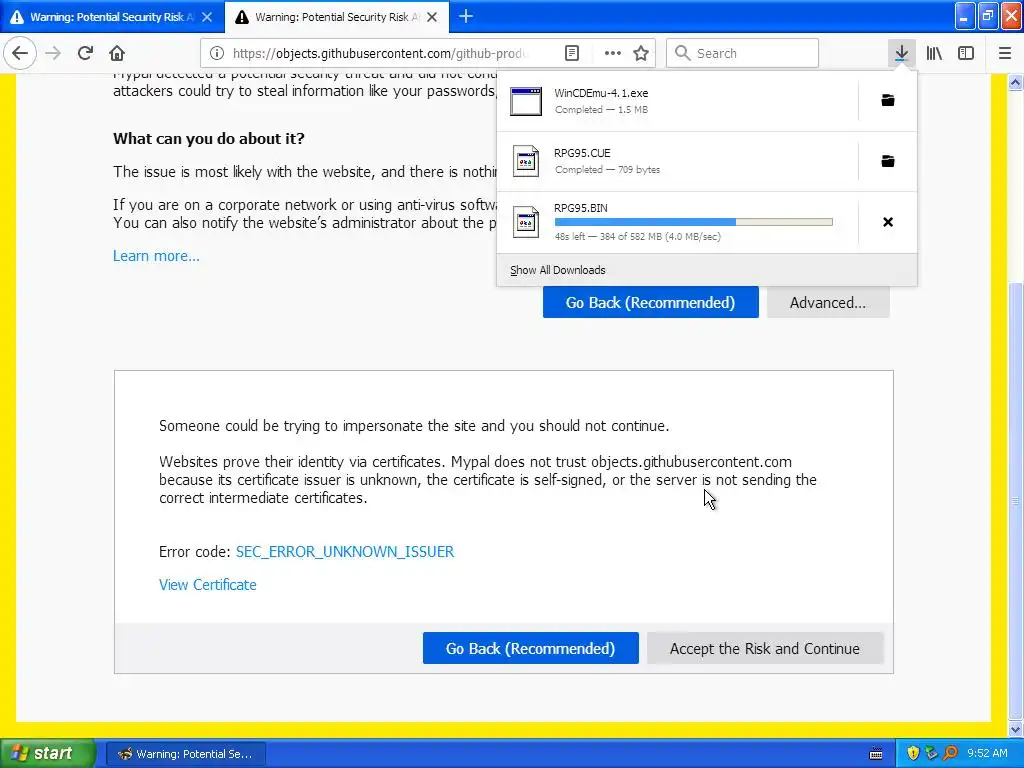
Task: Close the first warning tab
Action: click(207, 17)
